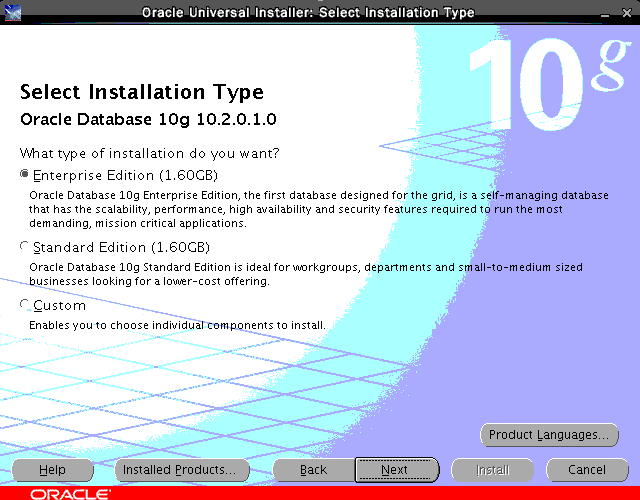640x500 pixels.
Task: Click the installer window title text
Action: pyautogui.click(x=308, y=13)
